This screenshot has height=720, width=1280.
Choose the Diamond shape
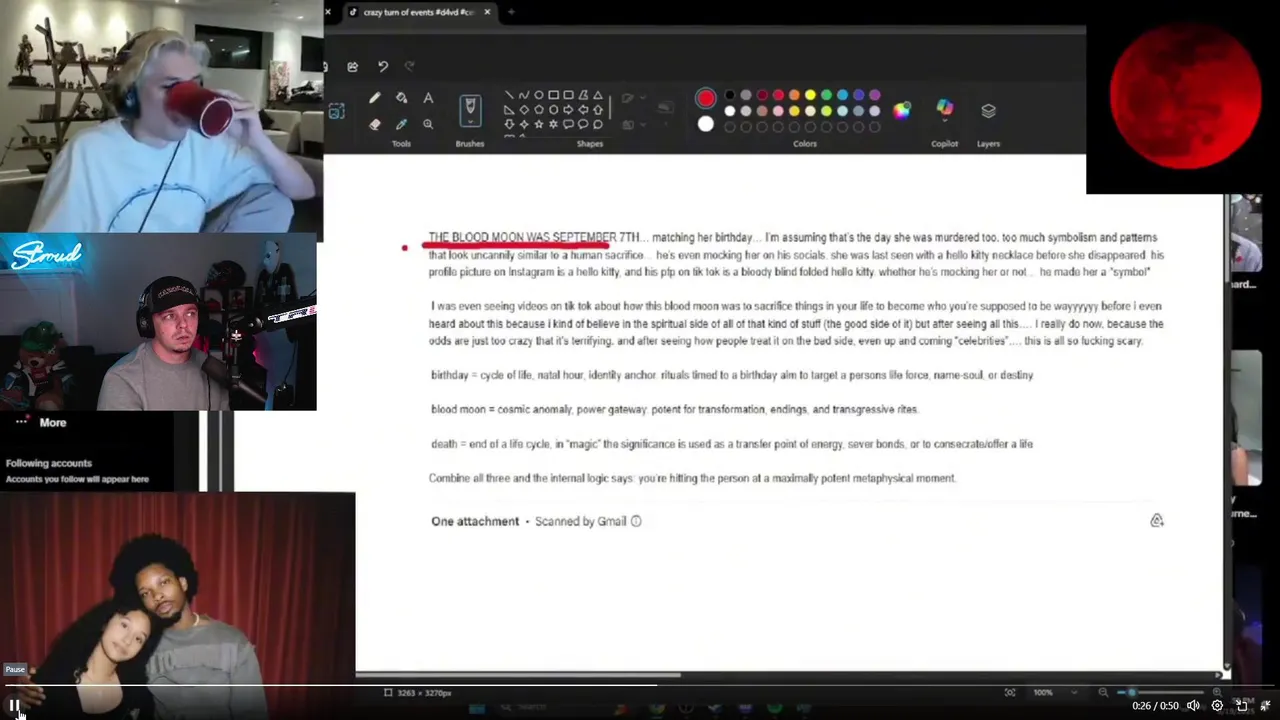pyautogui.click(x=523, y=109)
